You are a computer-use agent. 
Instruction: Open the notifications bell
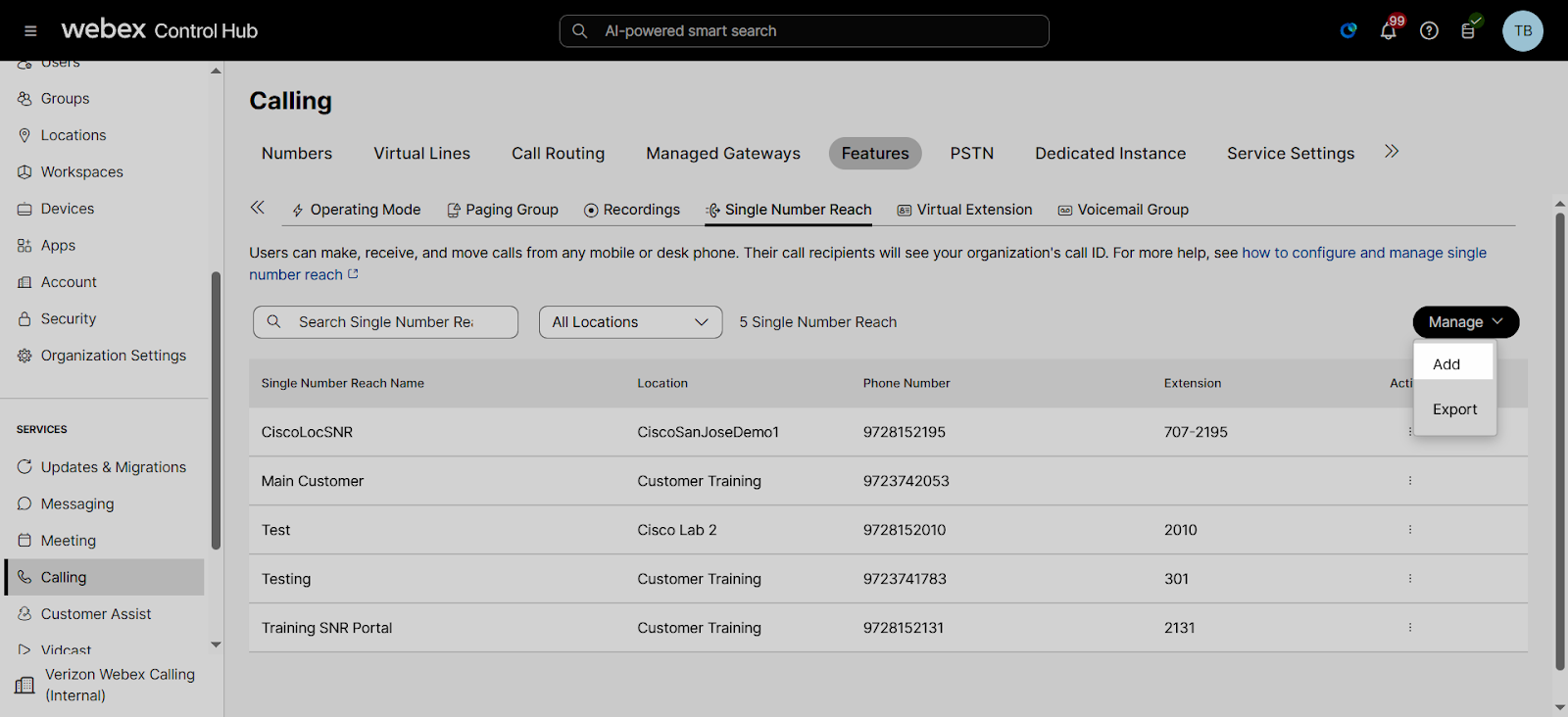[1389, 30]
